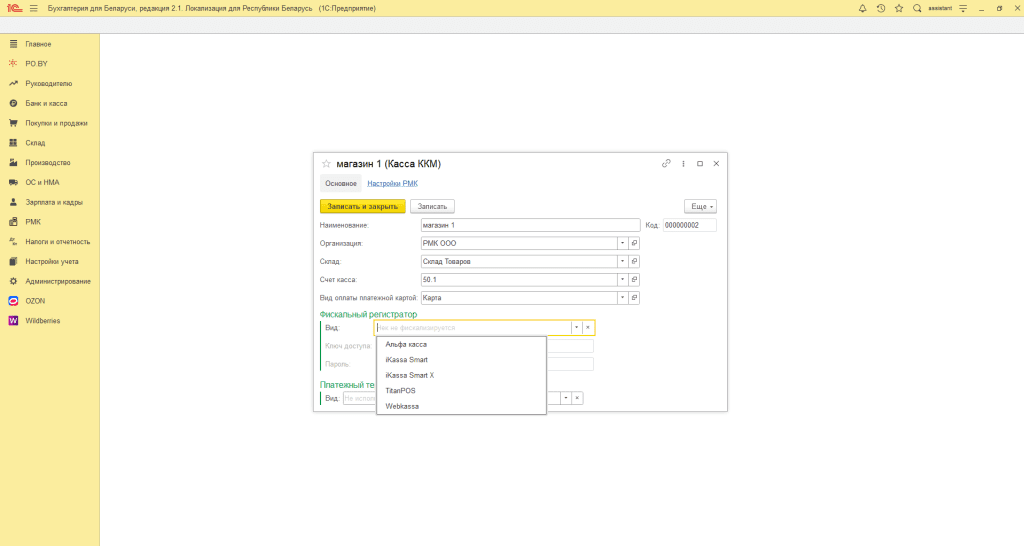Screen dimensions: 1024x546
Task: Add магазин 1 form to favorites
Action: 326,164
